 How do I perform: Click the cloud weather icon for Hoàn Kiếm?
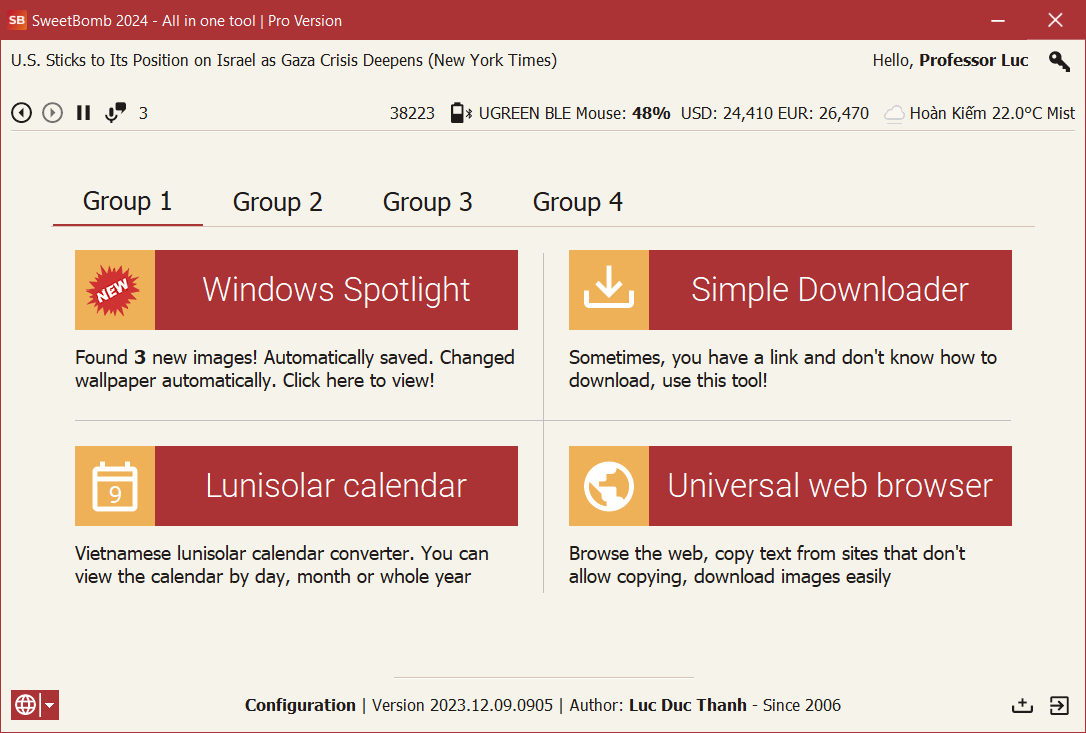point(895,114)
